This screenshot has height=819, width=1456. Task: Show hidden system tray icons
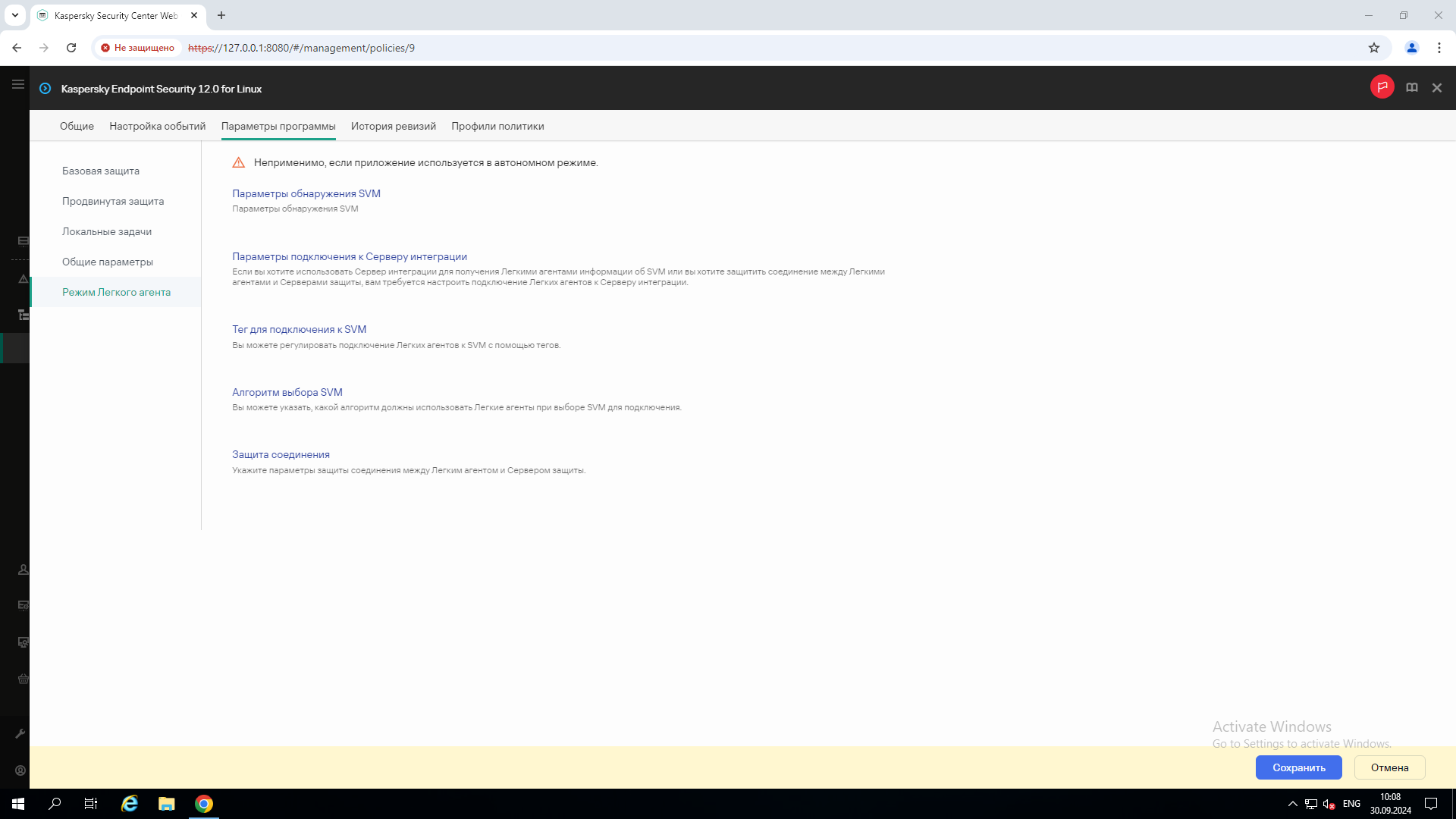coord(1293,804)
